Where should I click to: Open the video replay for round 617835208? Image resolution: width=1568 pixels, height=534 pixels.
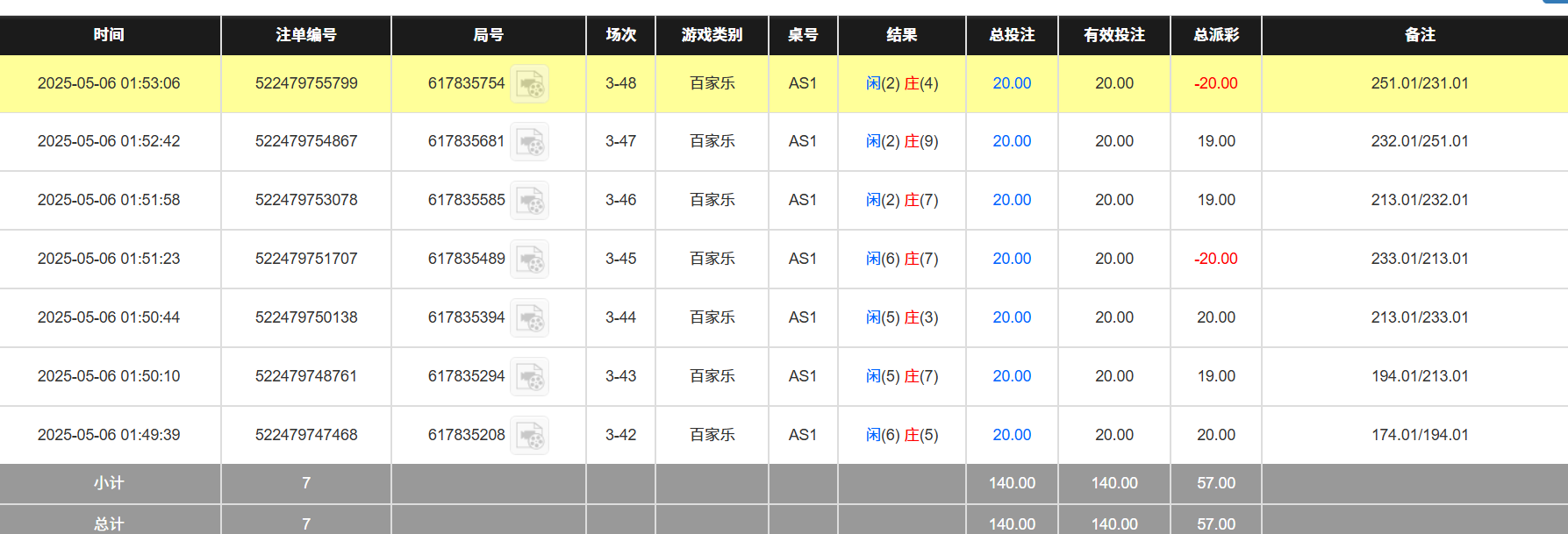coord(530,435)
